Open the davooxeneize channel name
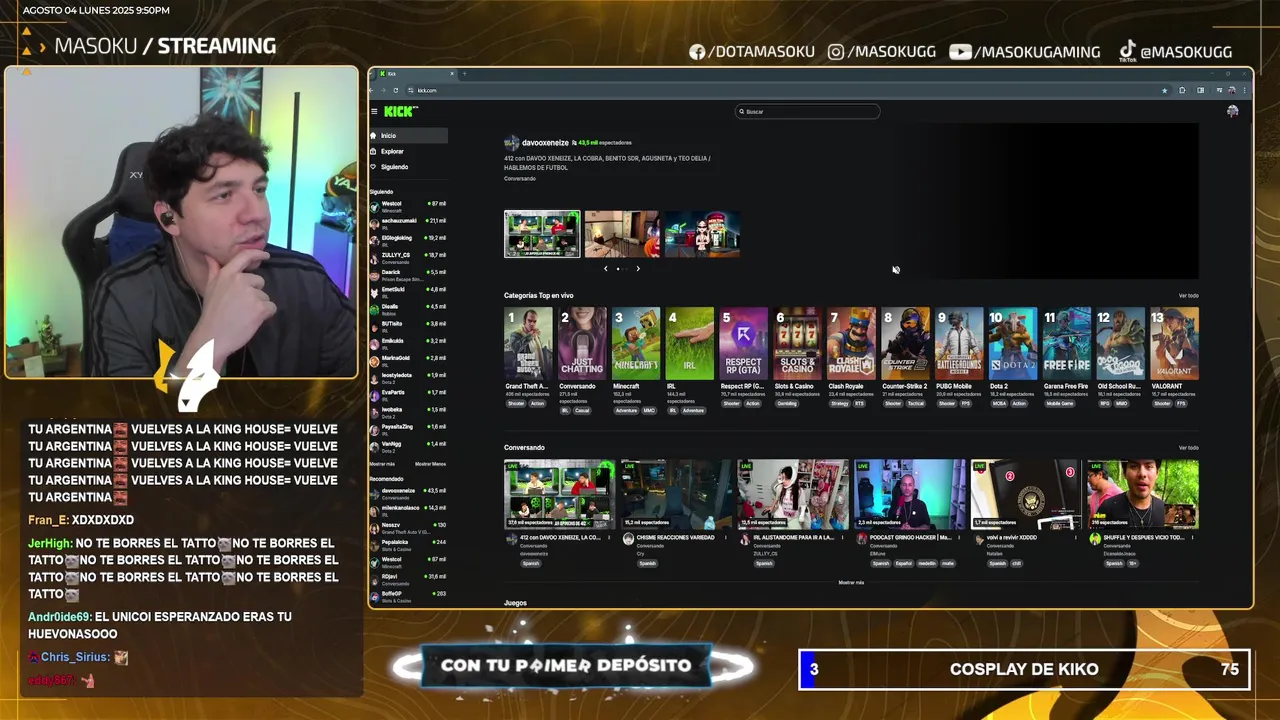This screenshot has height=720, width=1280. [545, 143]
